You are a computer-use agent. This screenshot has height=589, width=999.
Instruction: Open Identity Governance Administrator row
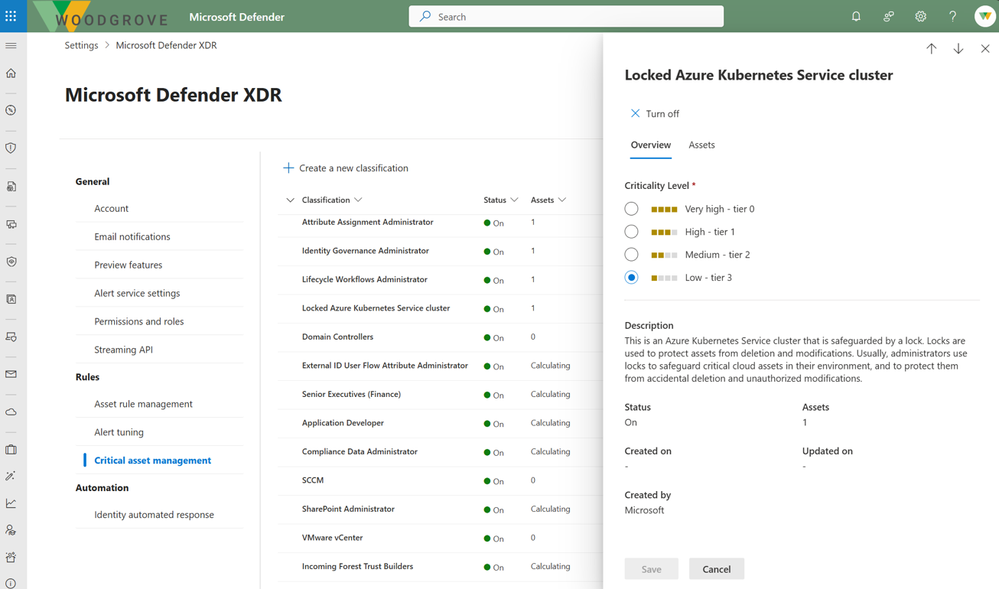pyautogui.click(x=440, y=251)
